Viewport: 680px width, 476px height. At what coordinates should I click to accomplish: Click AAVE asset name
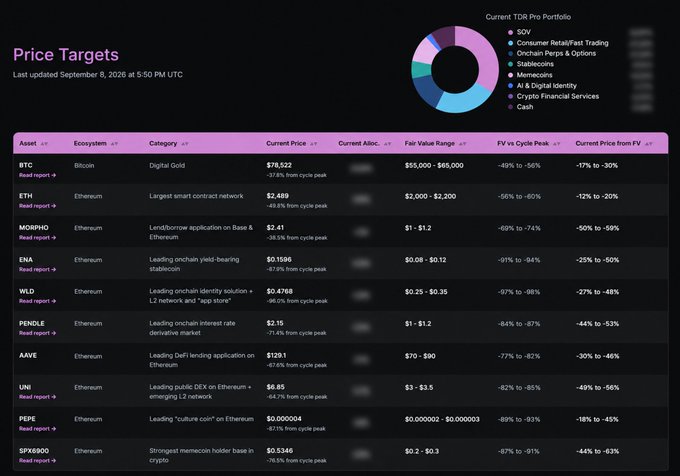pos(28,355)
